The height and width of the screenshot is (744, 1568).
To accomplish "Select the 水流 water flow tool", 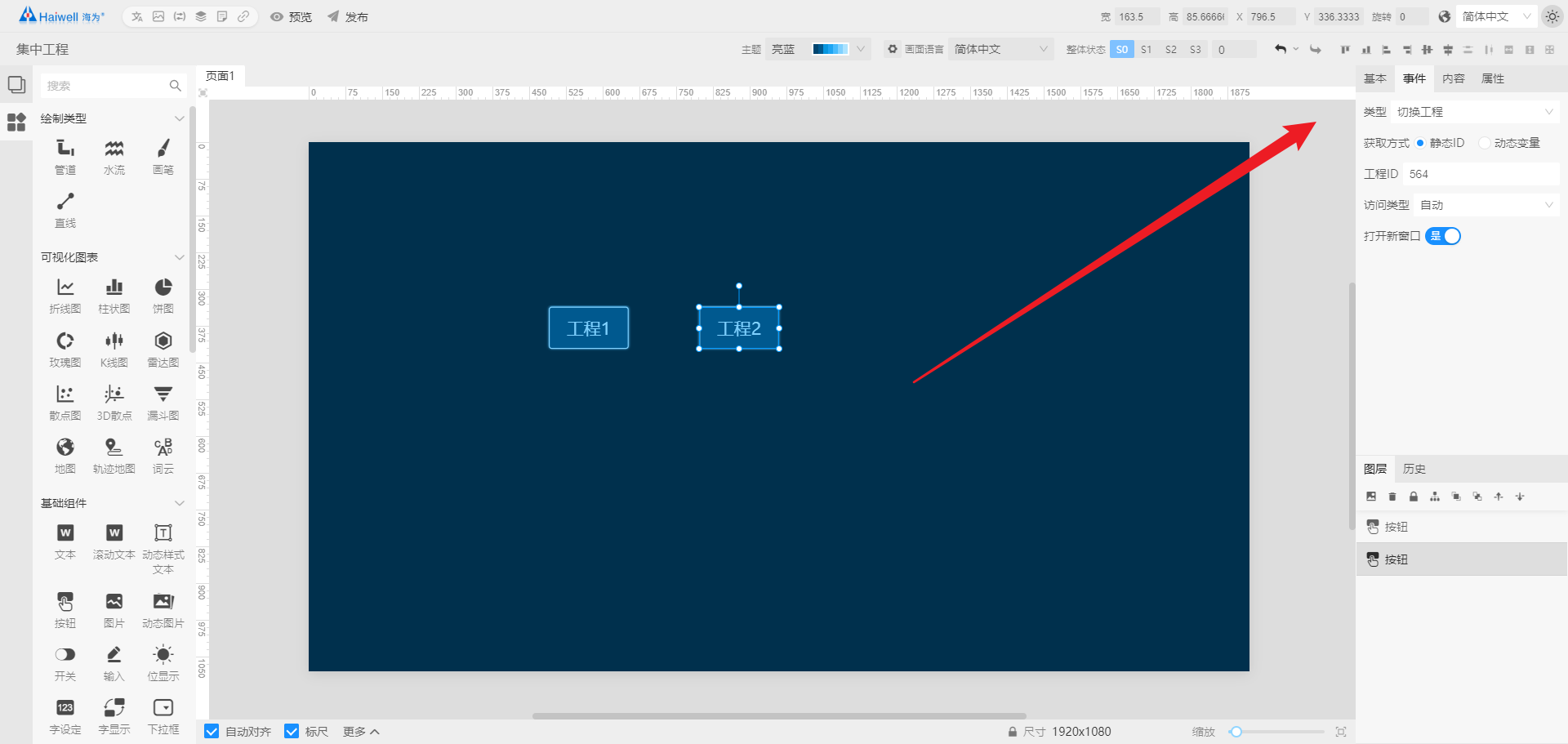I will pos(114,157).
